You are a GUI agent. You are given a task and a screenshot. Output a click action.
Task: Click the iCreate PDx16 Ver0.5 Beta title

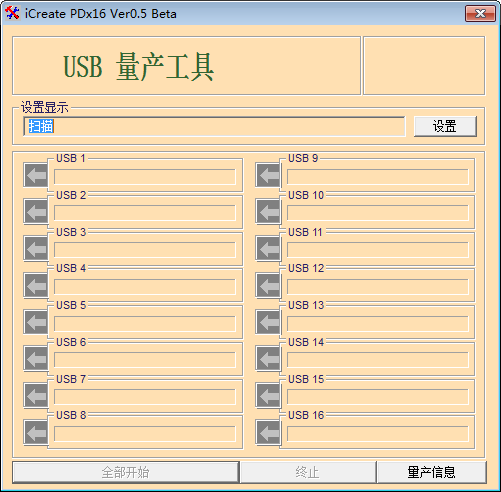pos(101,14)
